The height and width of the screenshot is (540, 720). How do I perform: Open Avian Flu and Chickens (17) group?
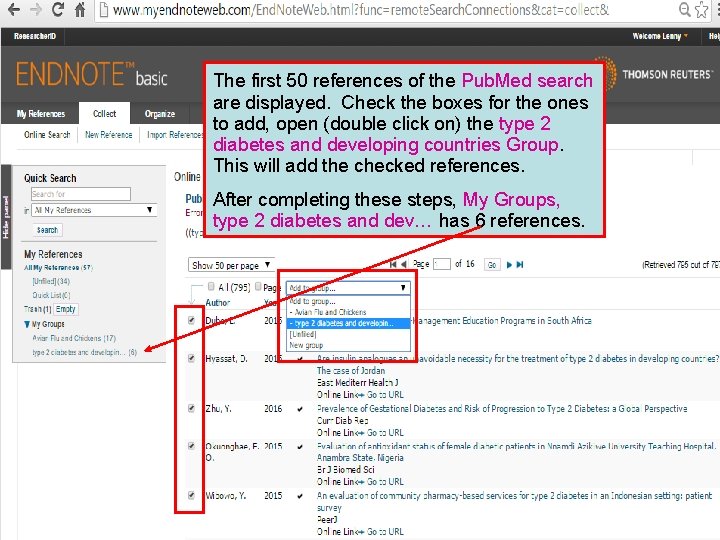point(74,338)
